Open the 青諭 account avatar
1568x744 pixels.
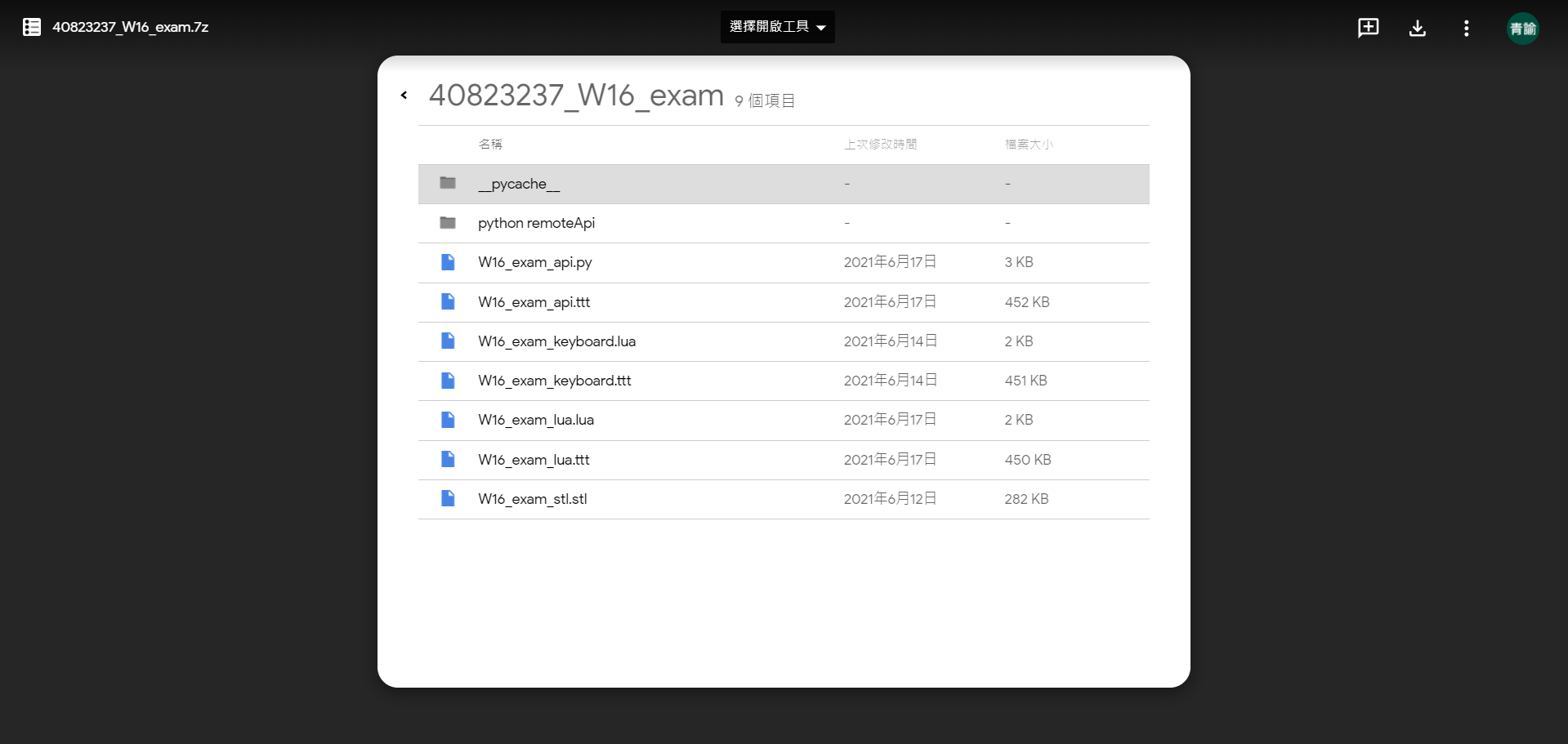coord(1523,29)
